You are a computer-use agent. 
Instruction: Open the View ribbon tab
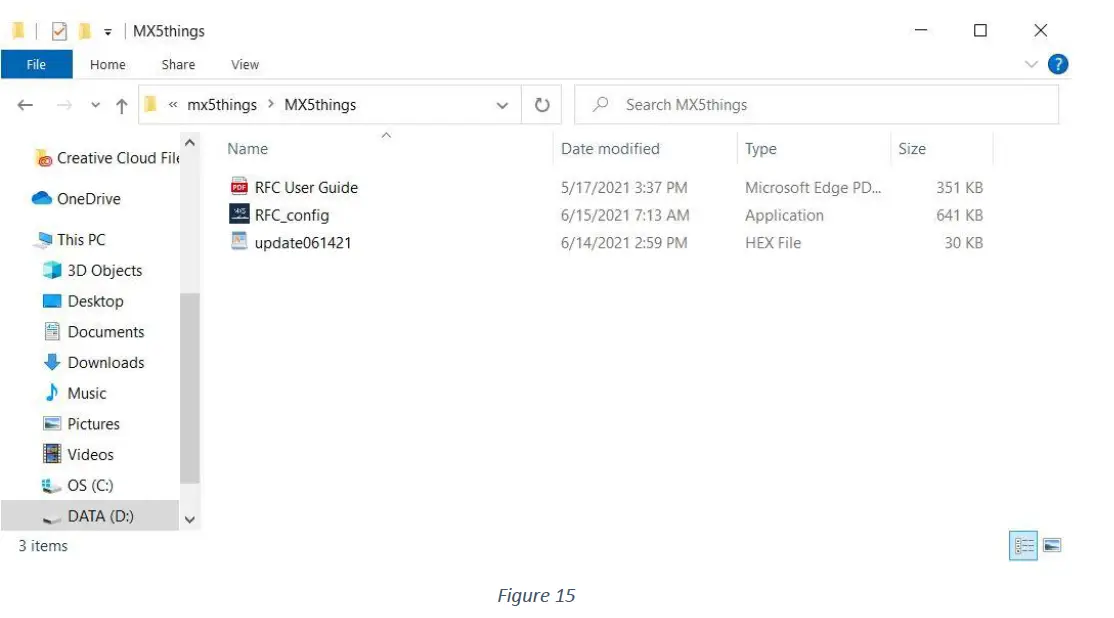pos(245,65)
